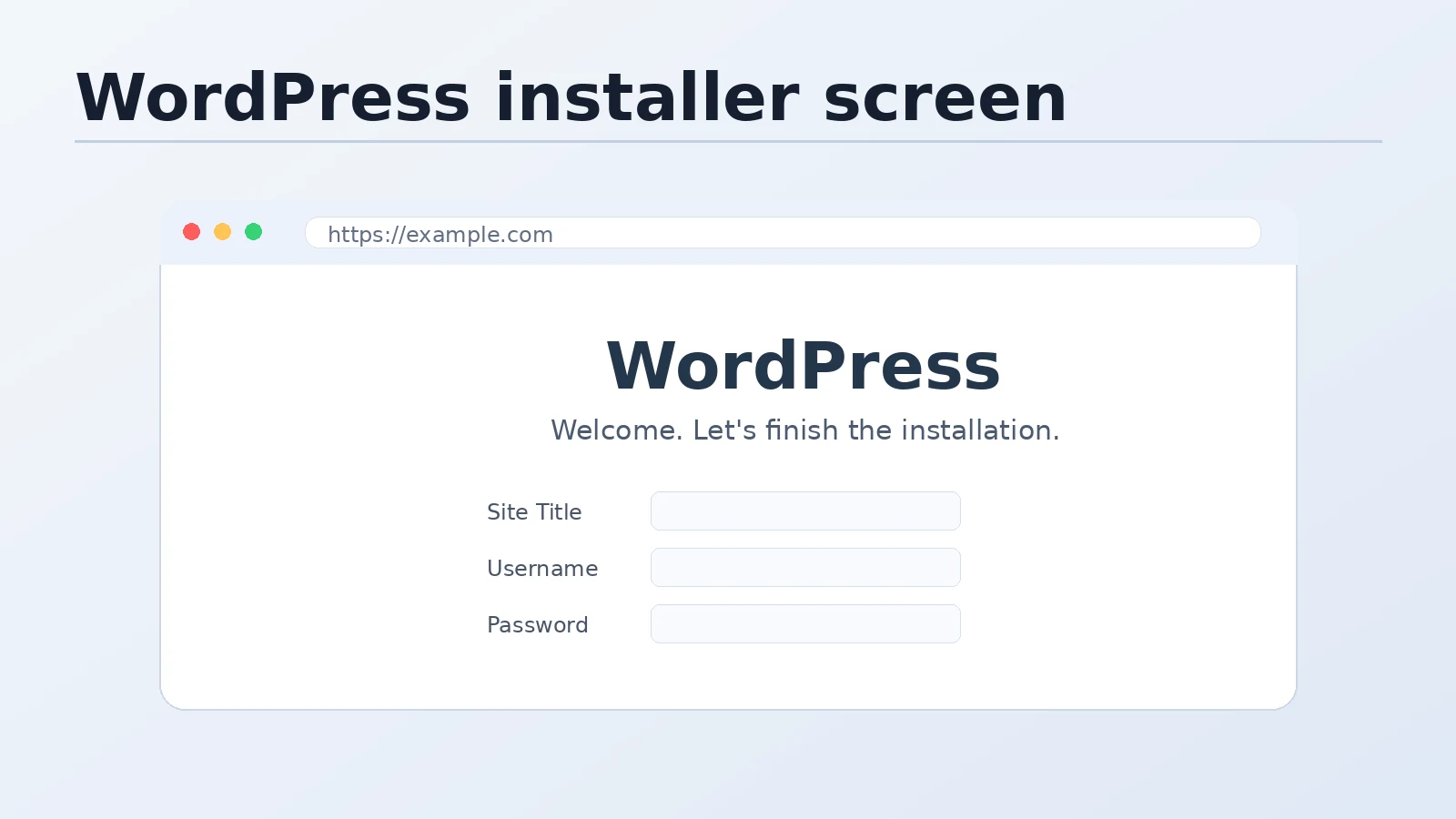The width and height of the screenshot is (1456, 819).
Task: Click the Site Title input field
Action: (x=805, y=511)
